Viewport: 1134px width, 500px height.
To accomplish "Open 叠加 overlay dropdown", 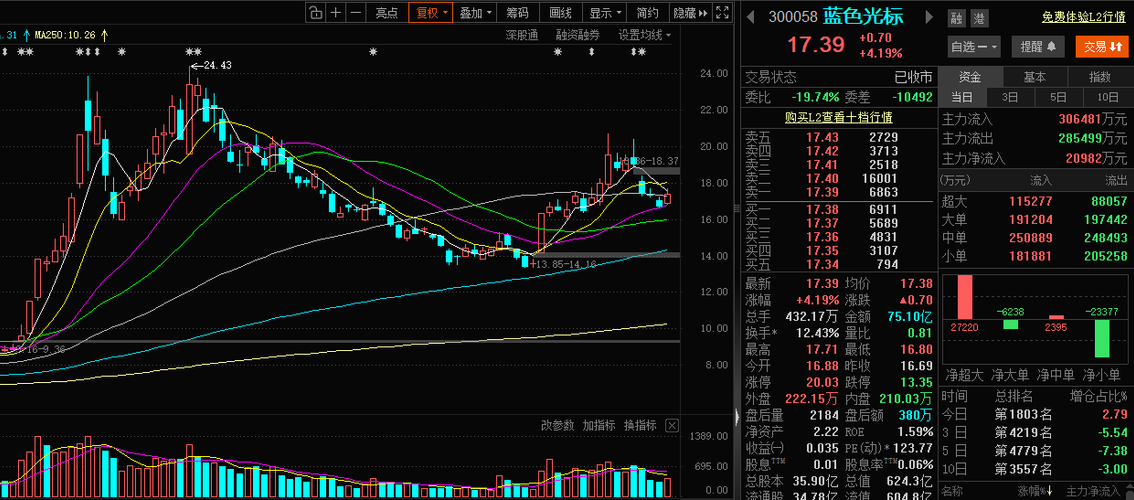I will tap(477, 12).
